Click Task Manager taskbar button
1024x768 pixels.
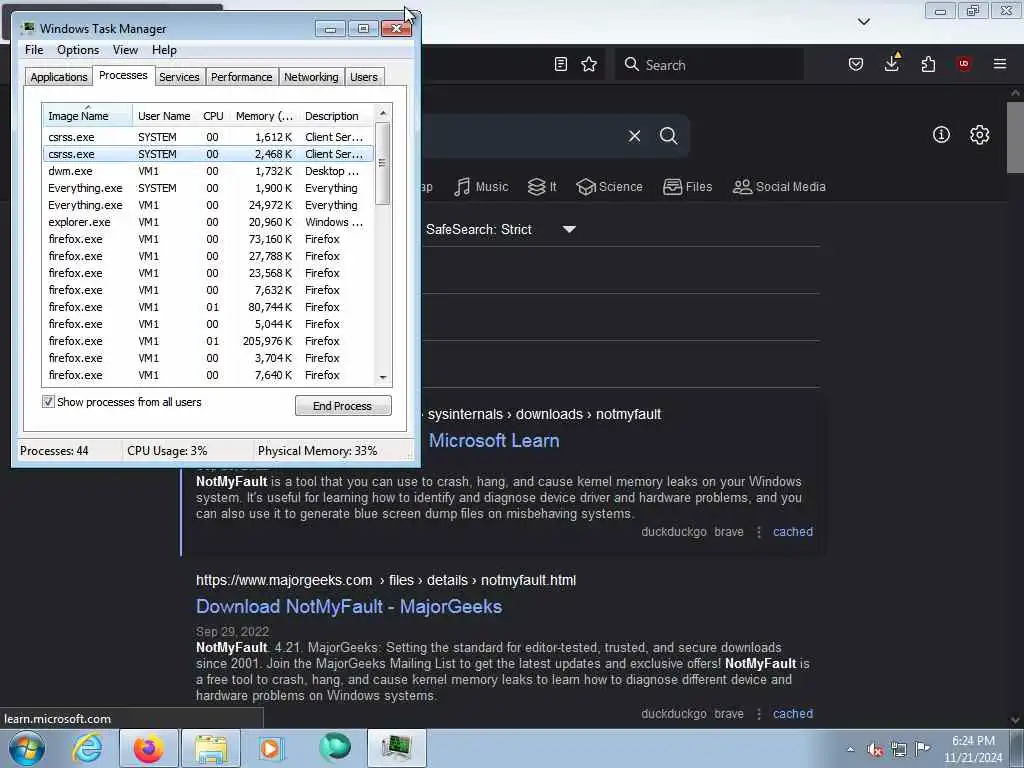pyautogui.click(x=396, y=748)
